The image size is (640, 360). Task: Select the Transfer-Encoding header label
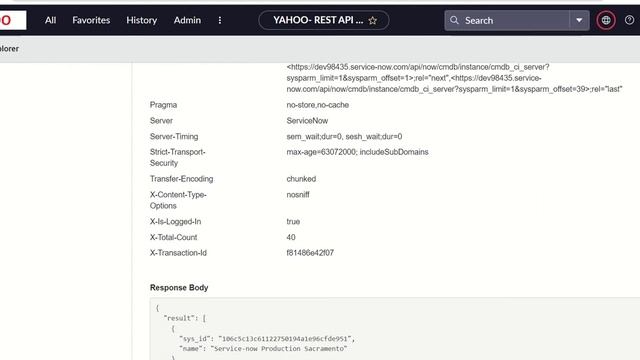pyautogui.click(x=181, y=179)
